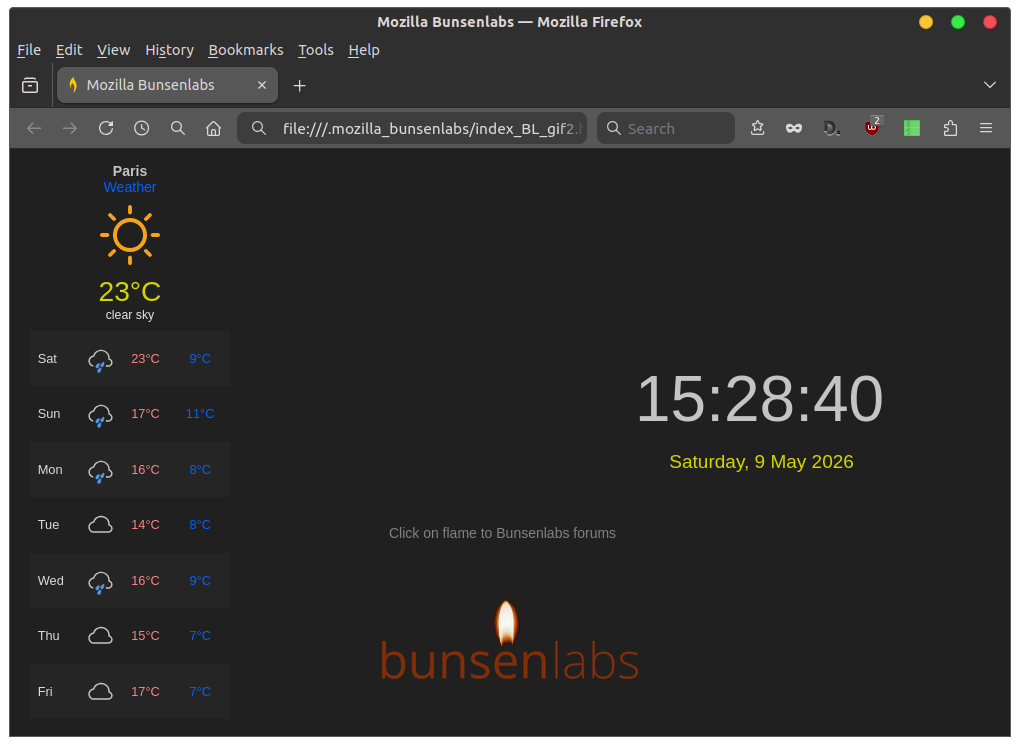This screenshot has width=1020, height=746.
Task: Click the cloud icon for Thu
Action: click(100, 636)
